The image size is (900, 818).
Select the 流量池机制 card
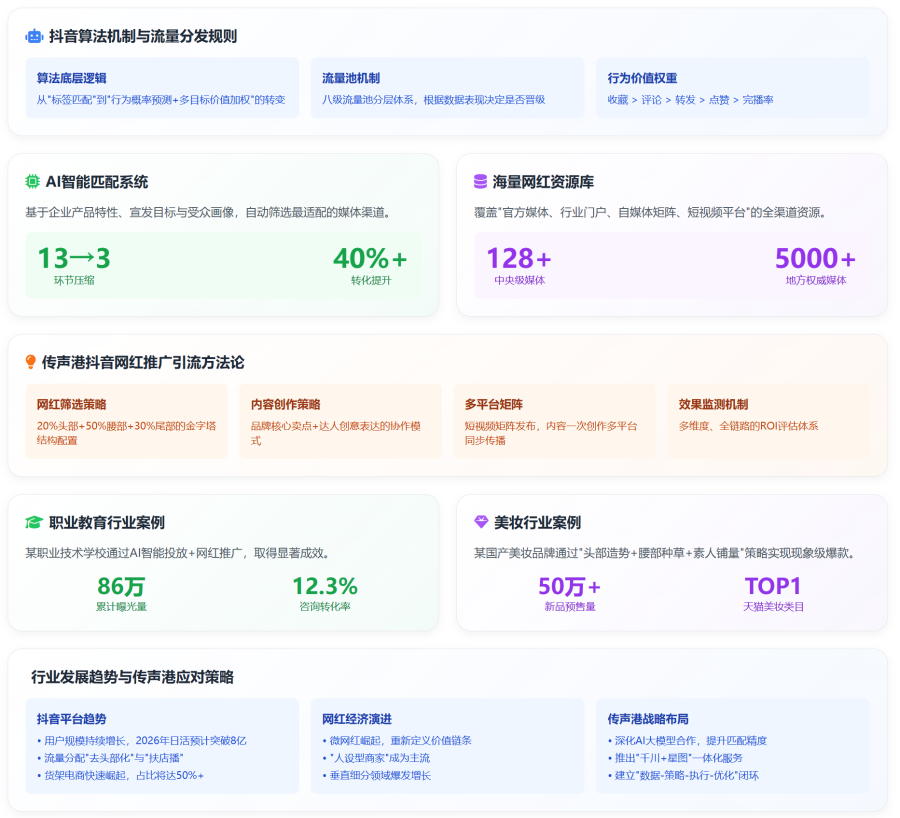(447, 88)
